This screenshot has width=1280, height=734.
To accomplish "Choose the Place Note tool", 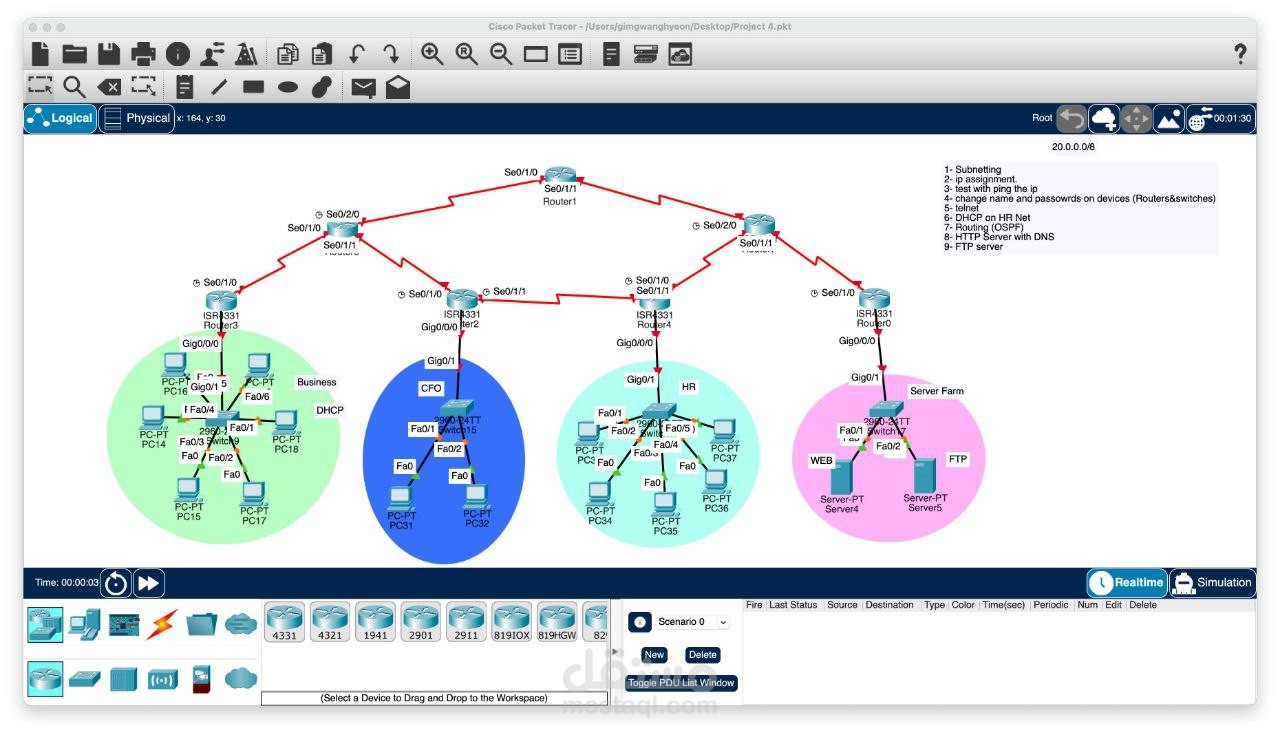I will (x=185, y=87).
